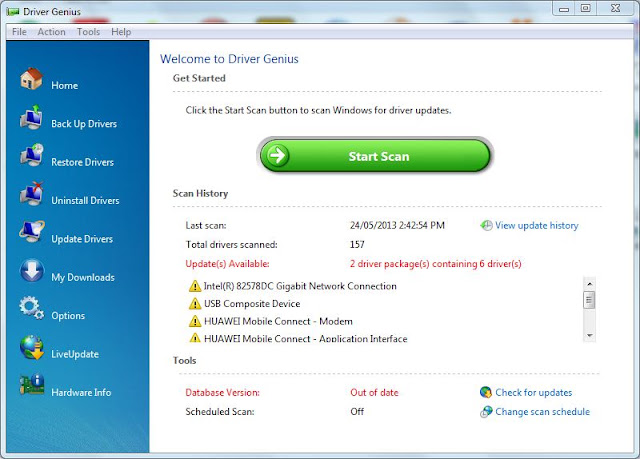Click the My Downloads arrow icon
640x459 pixels.
pos(31,270)
